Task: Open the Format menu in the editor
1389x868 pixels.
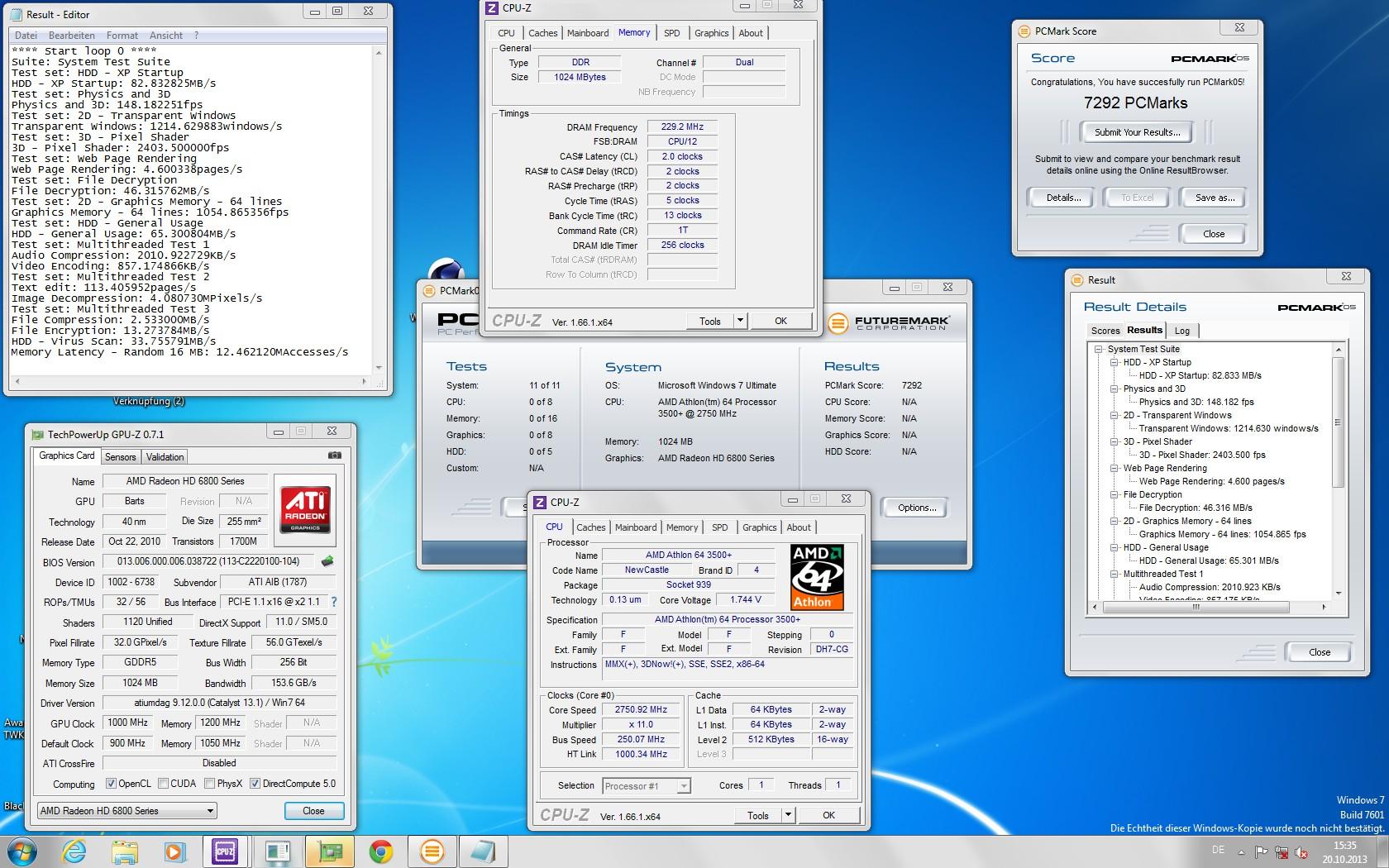Action: click(x=122, y=36)
